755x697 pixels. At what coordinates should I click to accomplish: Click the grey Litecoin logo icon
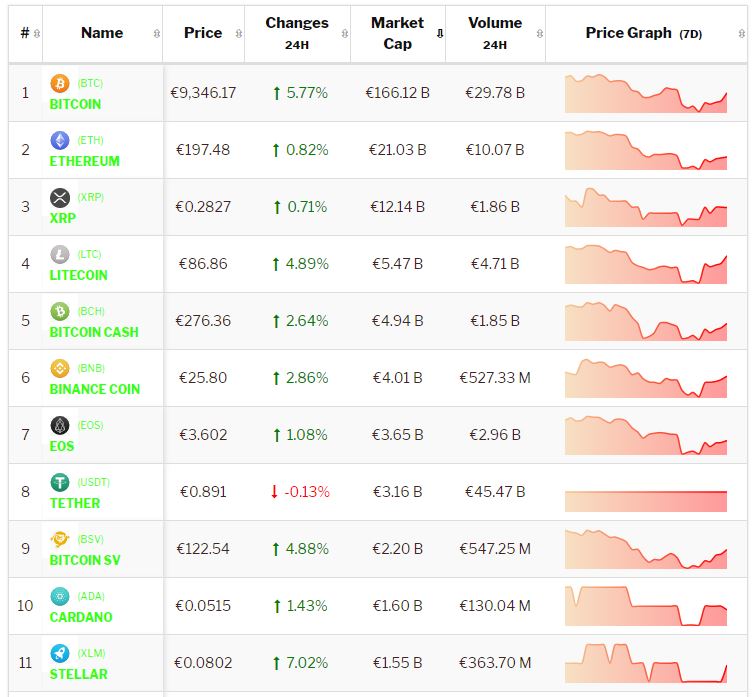(59, 254)
